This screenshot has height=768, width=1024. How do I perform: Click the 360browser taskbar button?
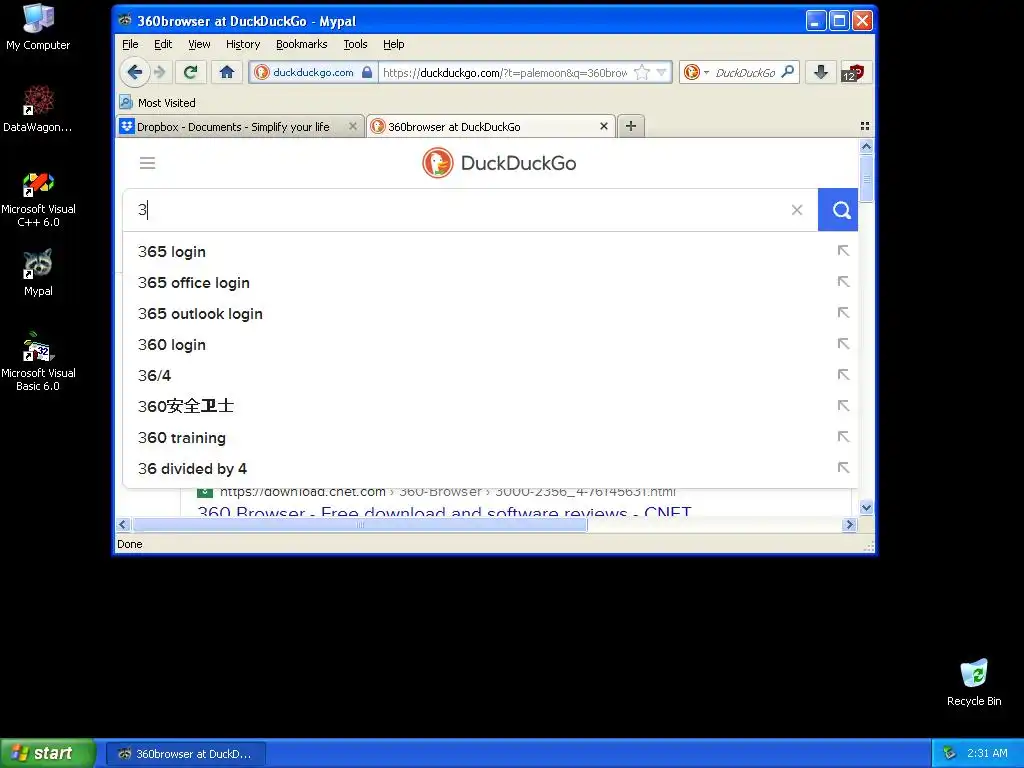186,754
